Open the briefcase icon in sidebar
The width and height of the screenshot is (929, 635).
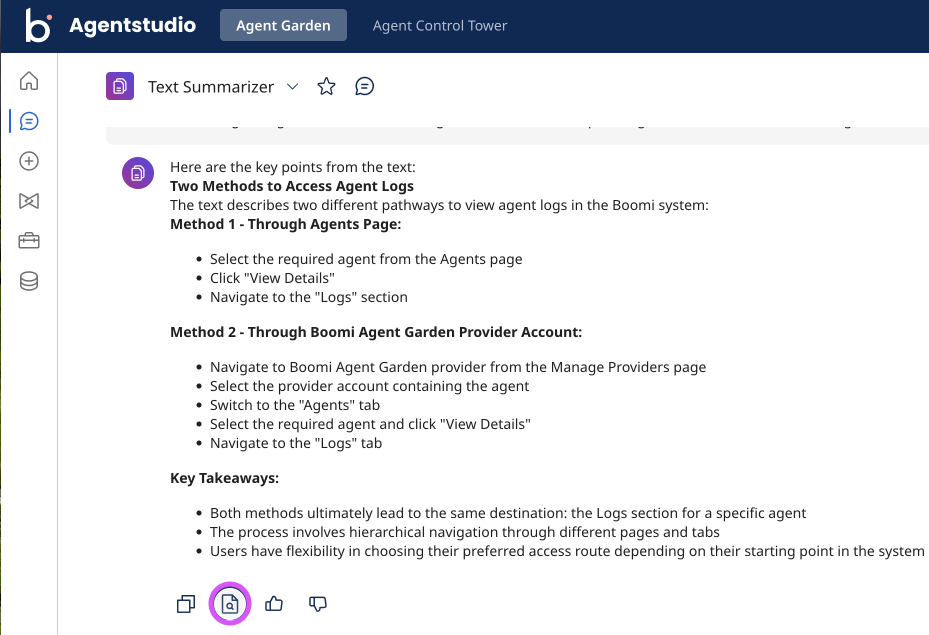[x=29, y=241]
